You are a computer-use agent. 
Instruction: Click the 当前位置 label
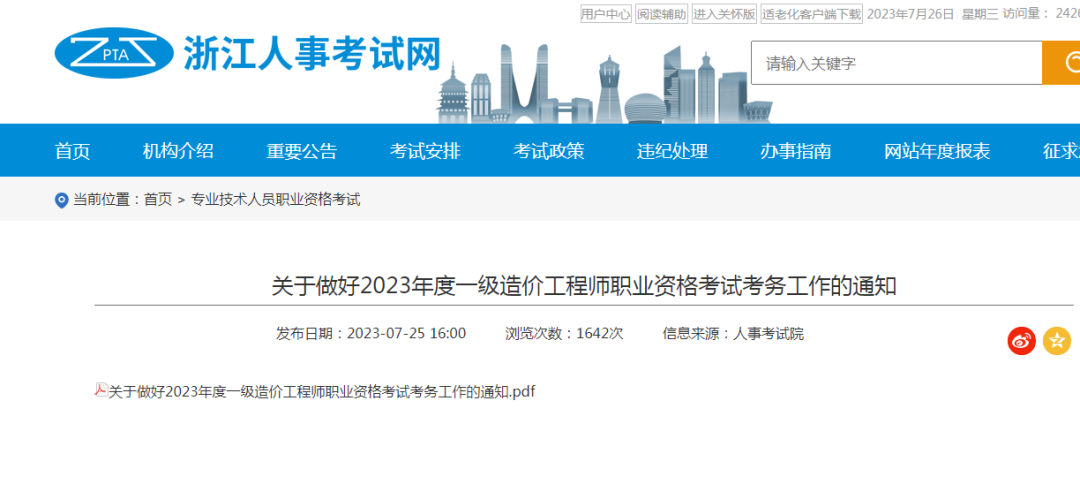pyautogui.click(x=101, y=200)
